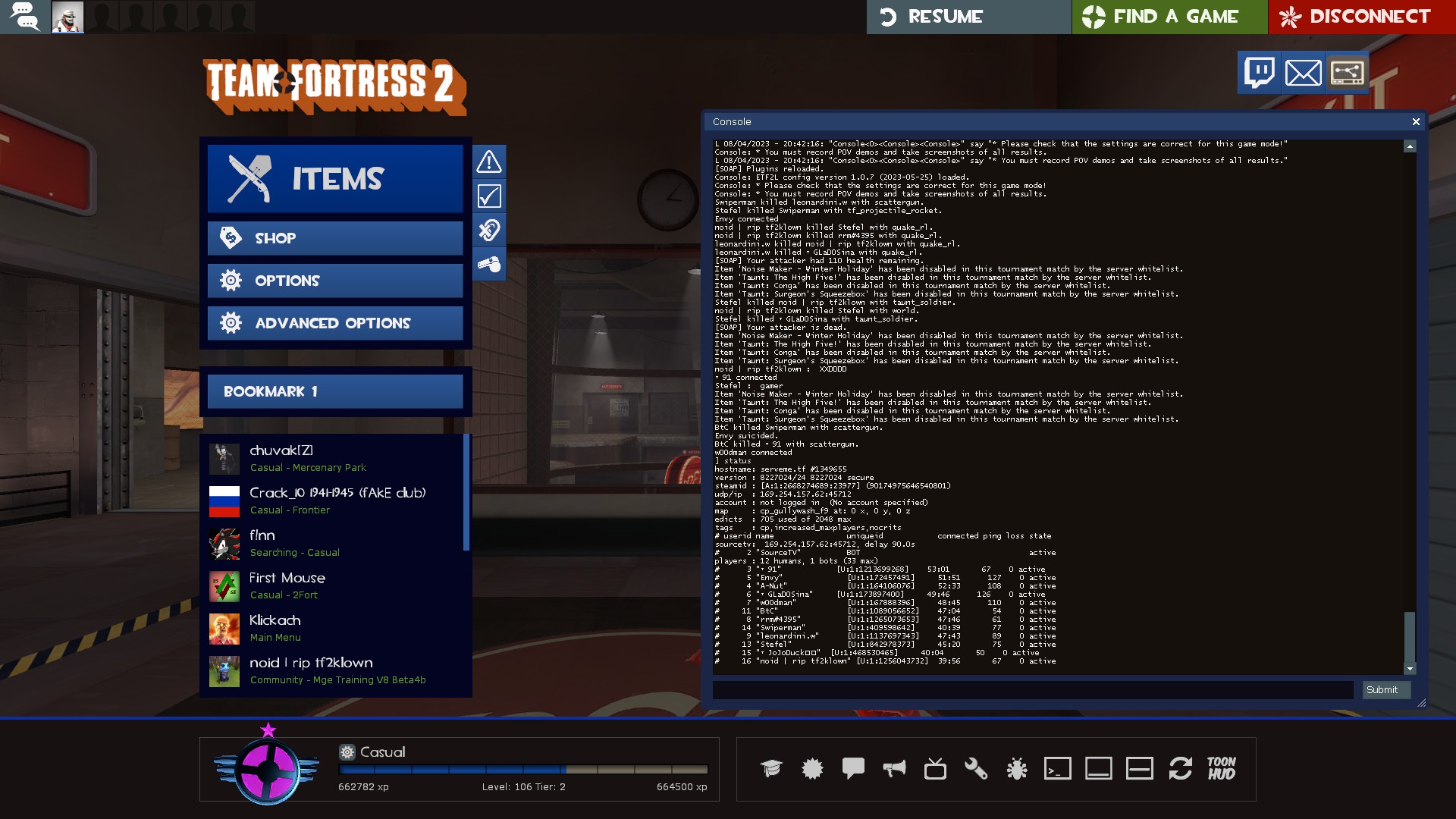Image resolution: width=1456 pixels, height=819 pixels.
Task: Click the minimal HUD bottom-bar icon
Action: (1099, 768)
